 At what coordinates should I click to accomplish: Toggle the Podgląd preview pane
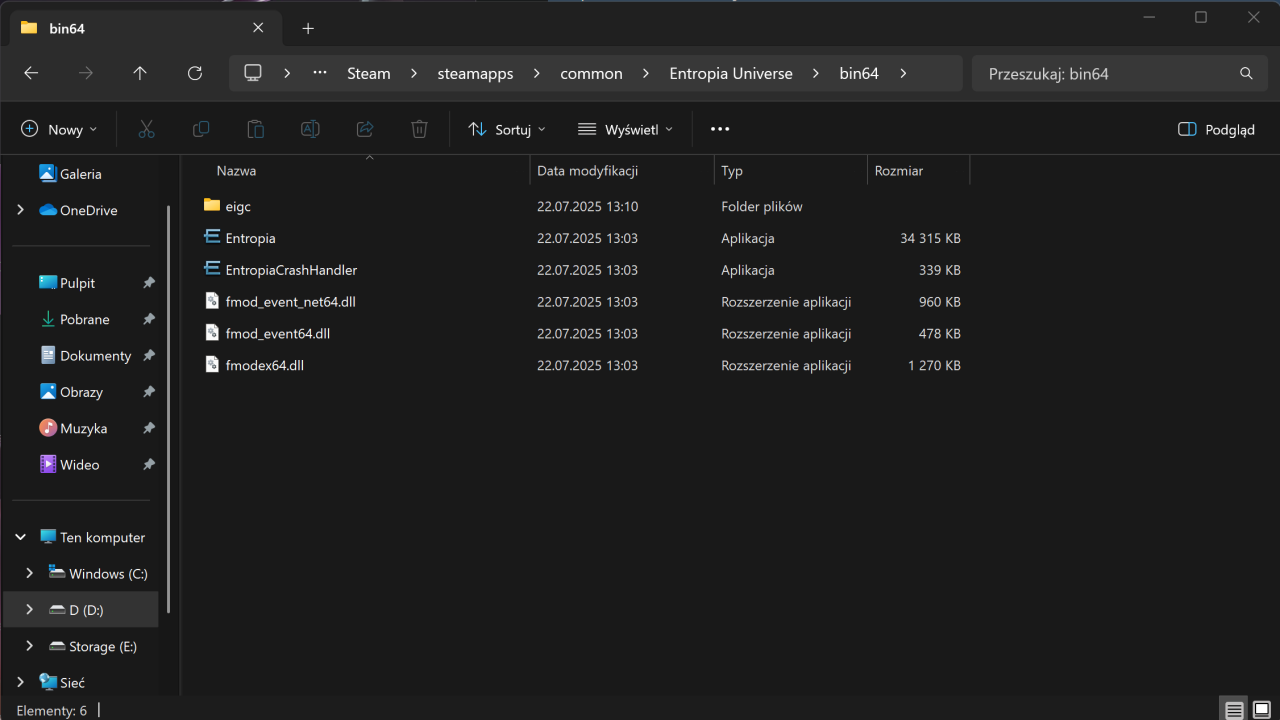pos(1216,129)
